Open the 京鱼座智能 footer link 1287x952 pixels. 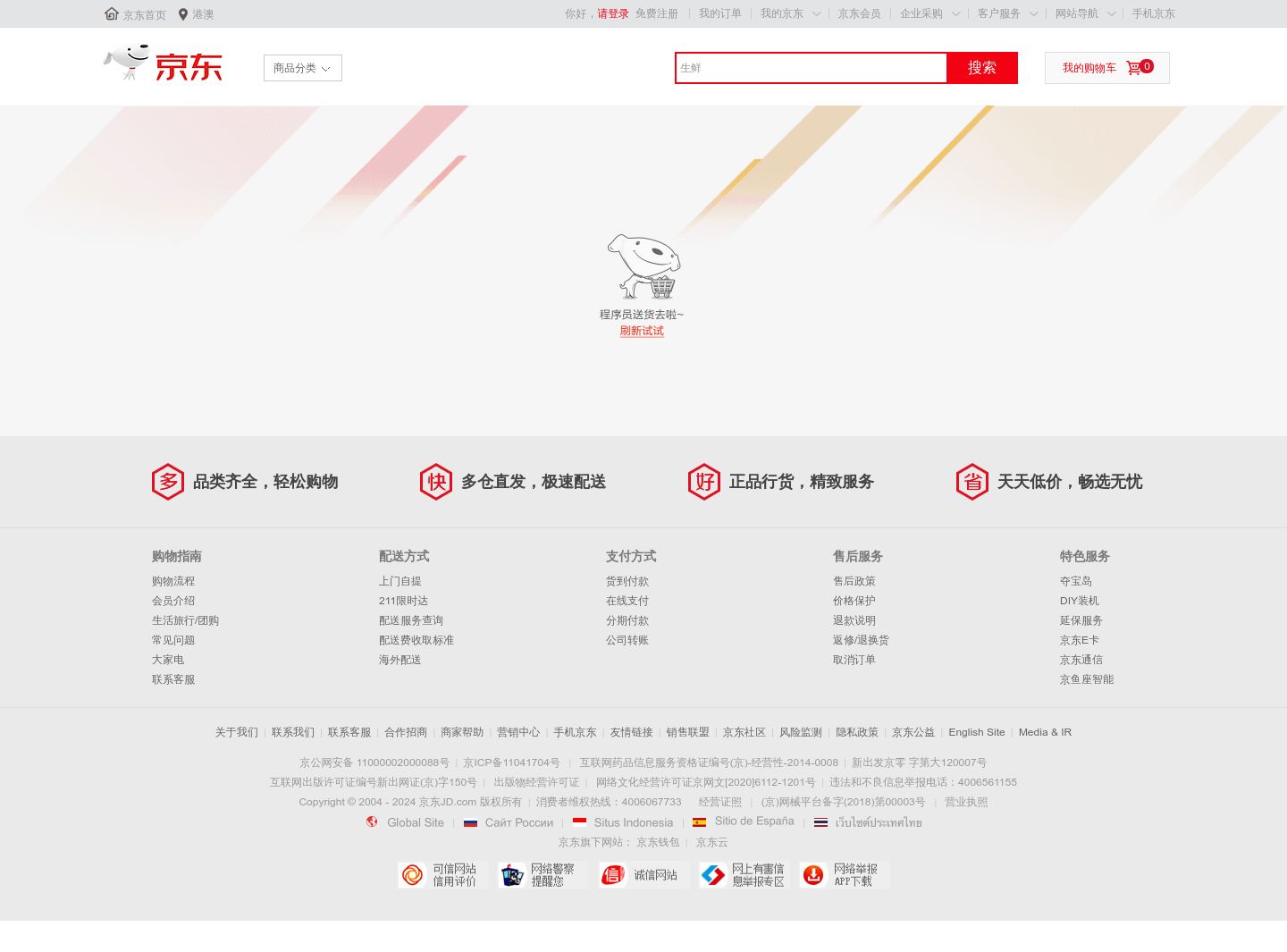click(1087, 679)
